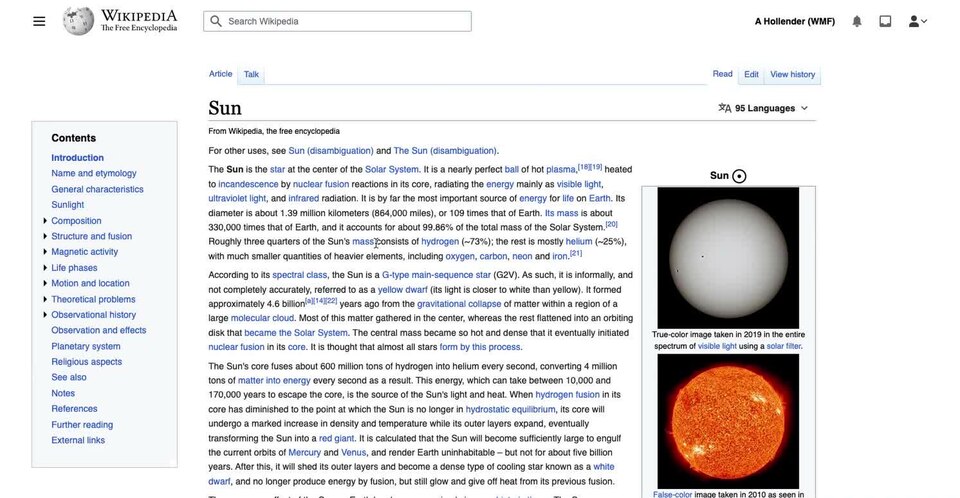Expand the Structure and fusion arrow
This screenshot has width=960, height=498.
point(45,236)
